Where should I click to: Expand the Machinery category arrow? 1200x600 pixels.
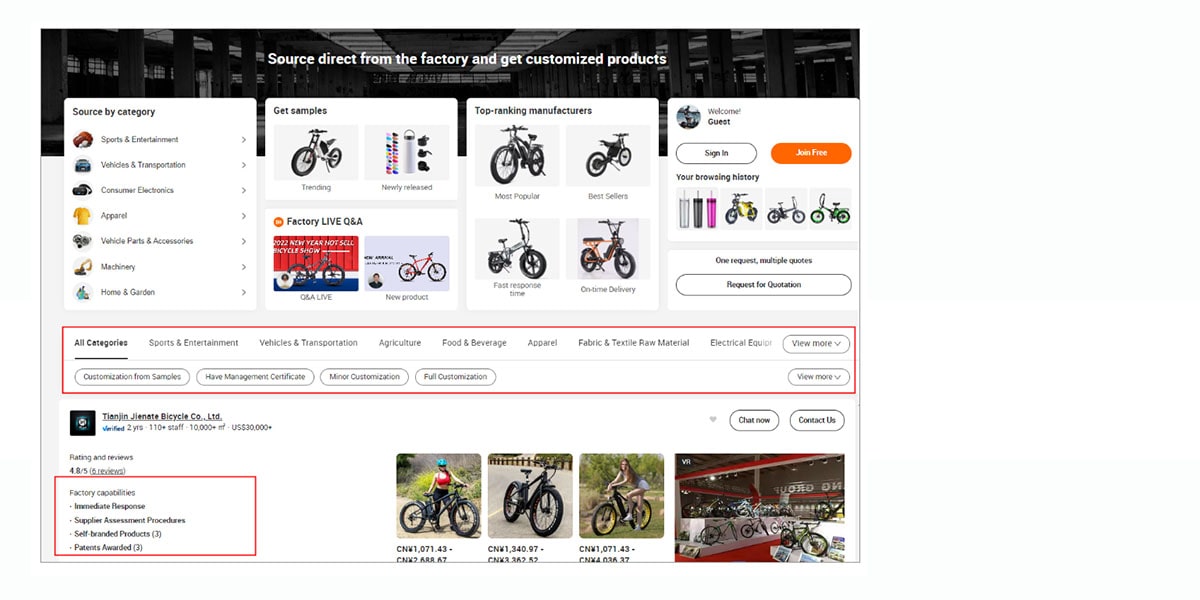(243, 267)
